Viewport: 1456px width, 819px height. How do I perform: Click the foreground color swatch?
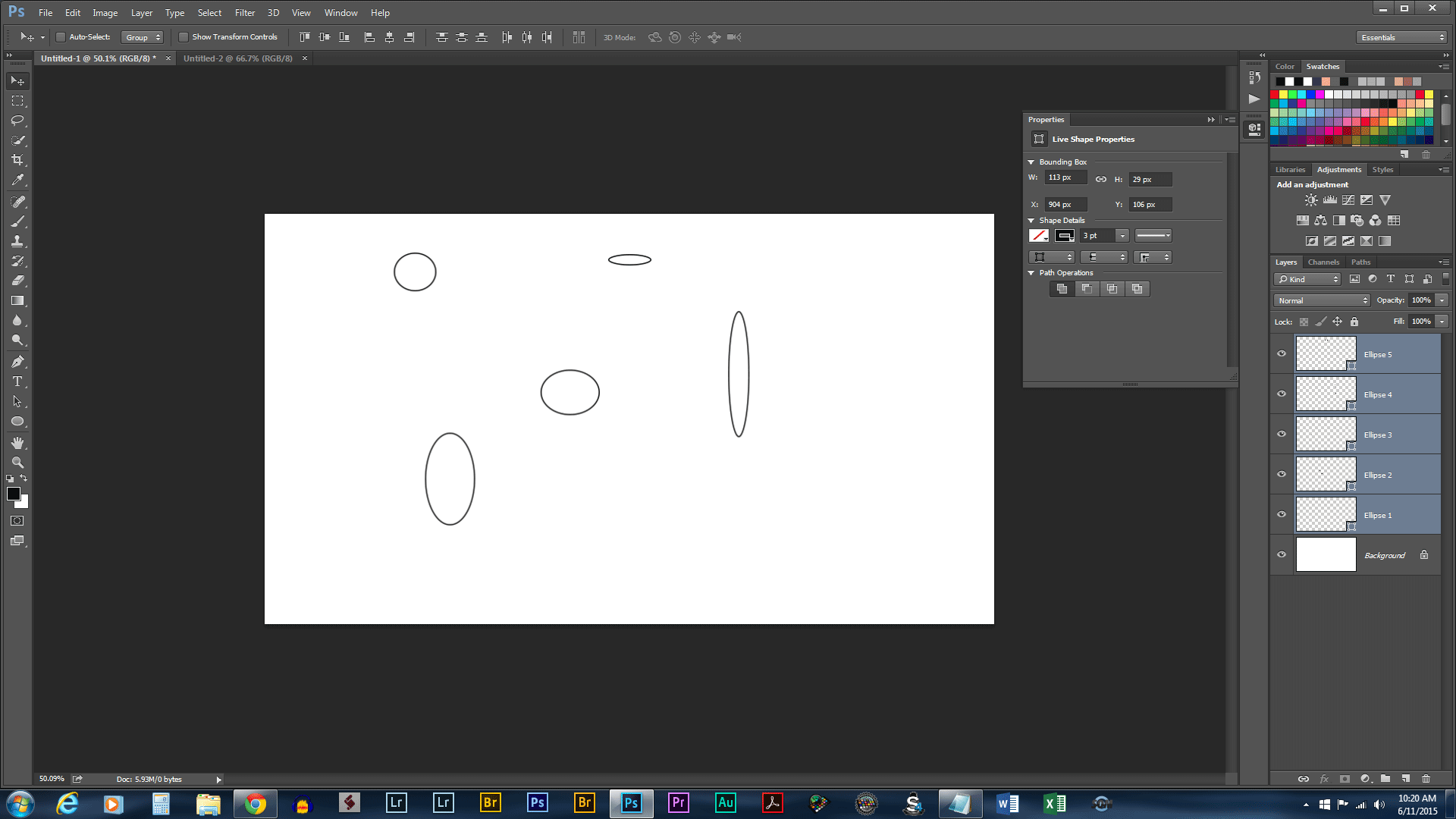14,495
